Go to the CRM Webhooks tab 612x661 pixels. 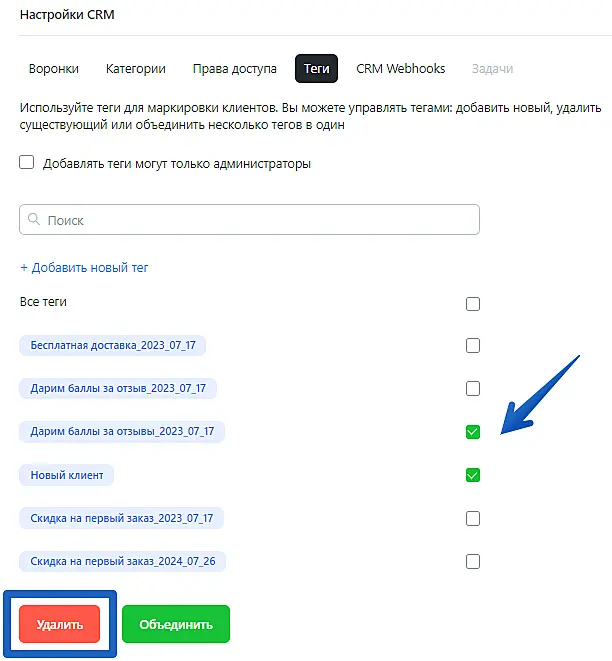[x=401, y=69]
